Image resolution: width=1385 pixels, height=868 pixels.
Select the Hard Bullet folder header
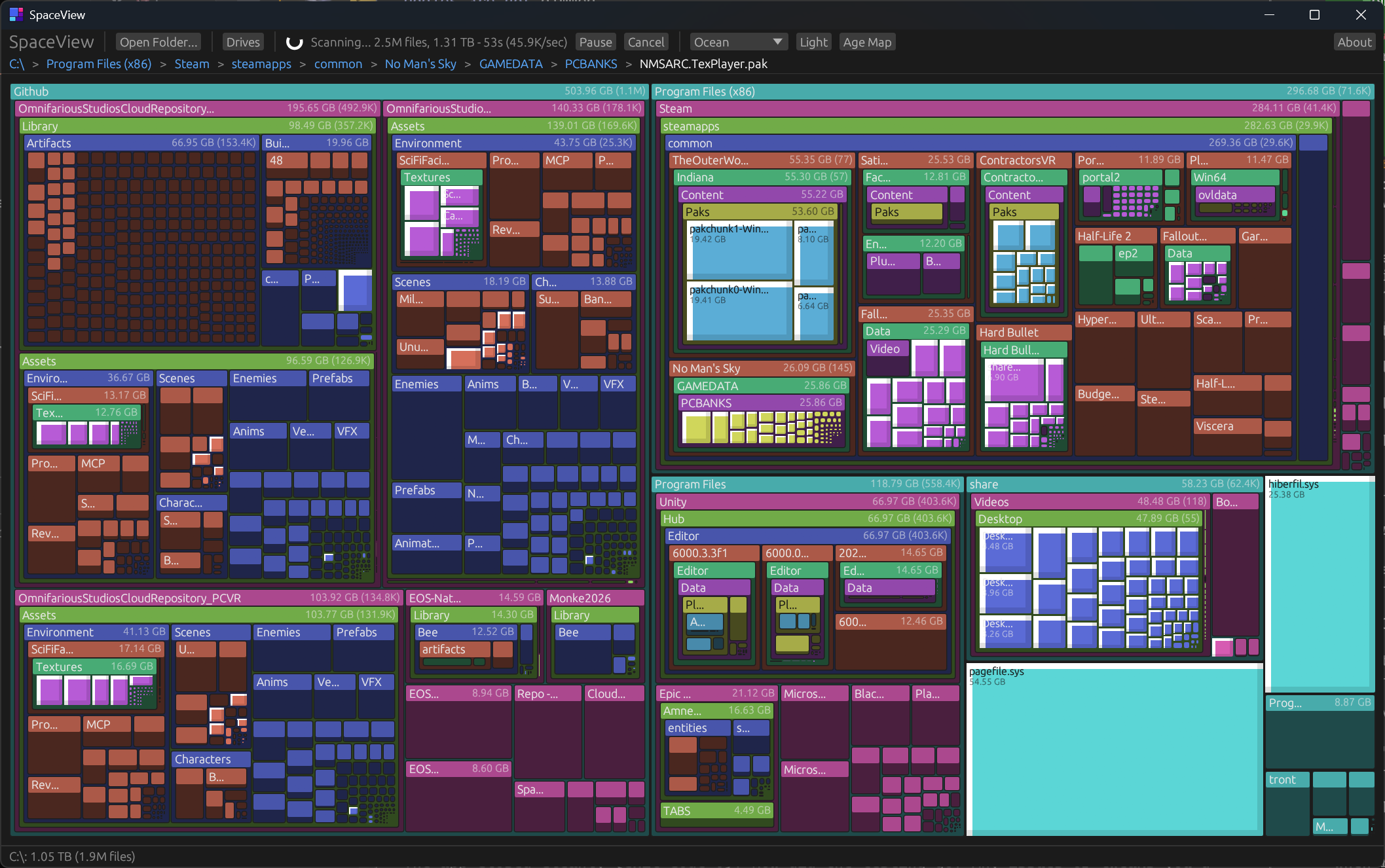1022,333
